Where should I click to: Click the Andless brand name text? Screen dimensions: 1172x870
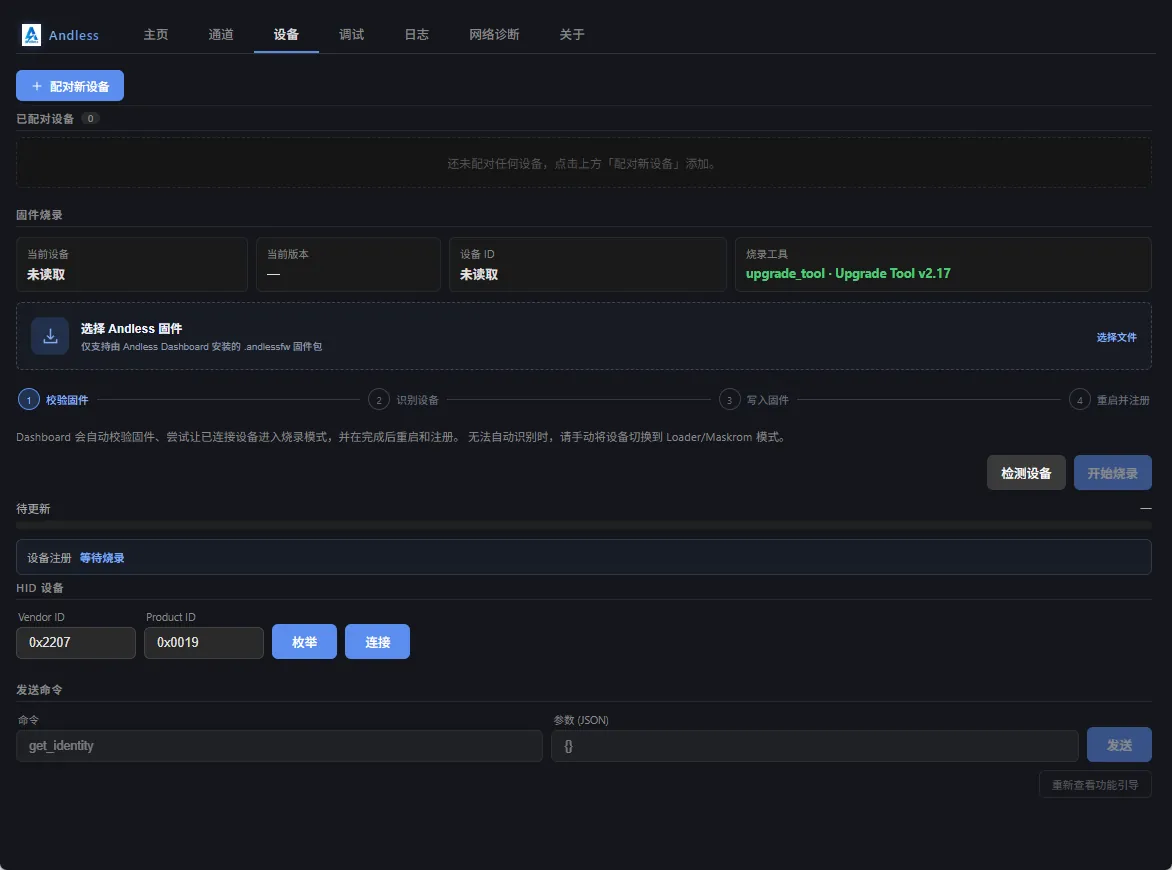point(74,35)
